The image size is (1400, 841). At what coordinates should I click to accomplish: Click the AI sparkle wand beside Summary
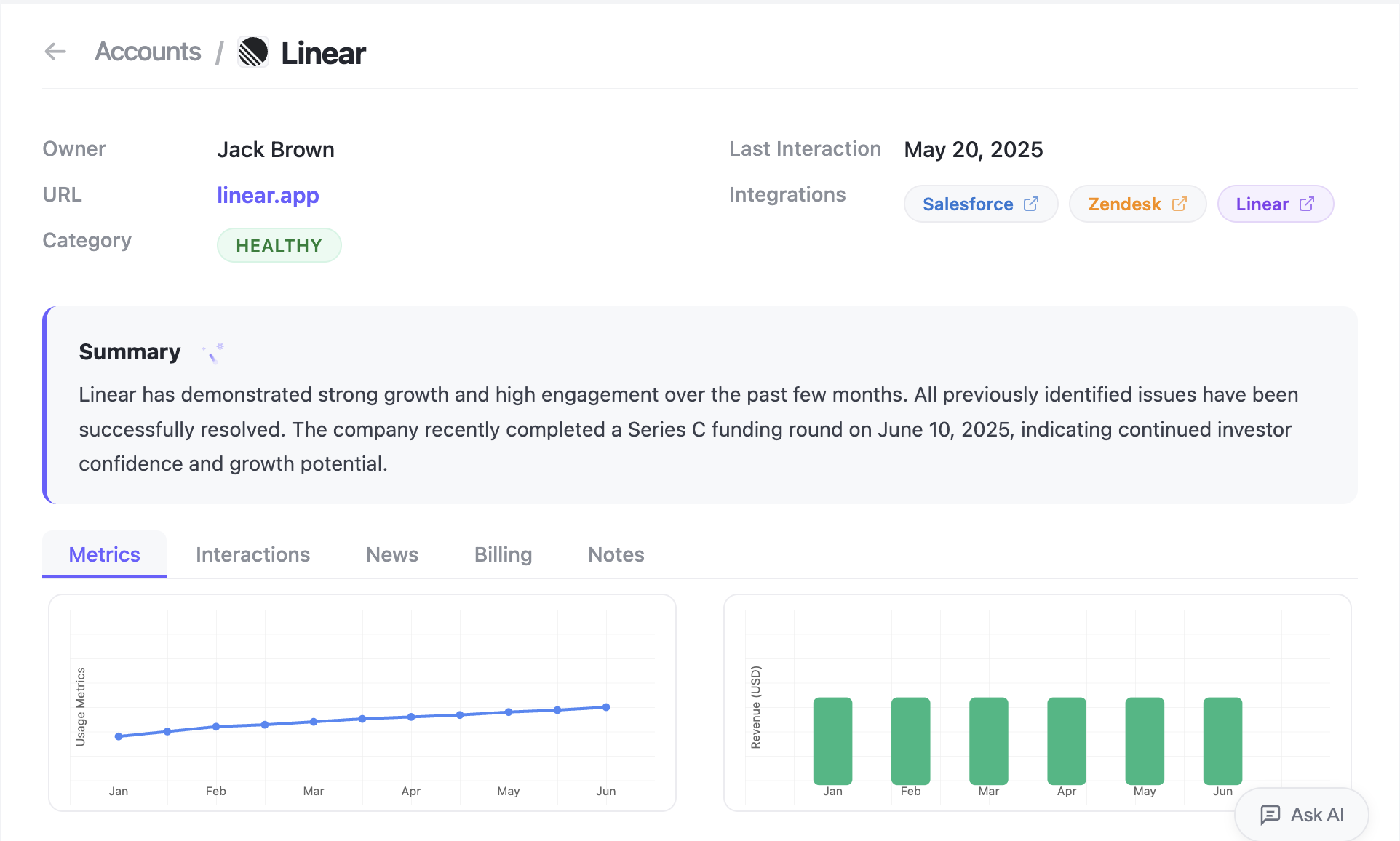(x=213, y=353)
